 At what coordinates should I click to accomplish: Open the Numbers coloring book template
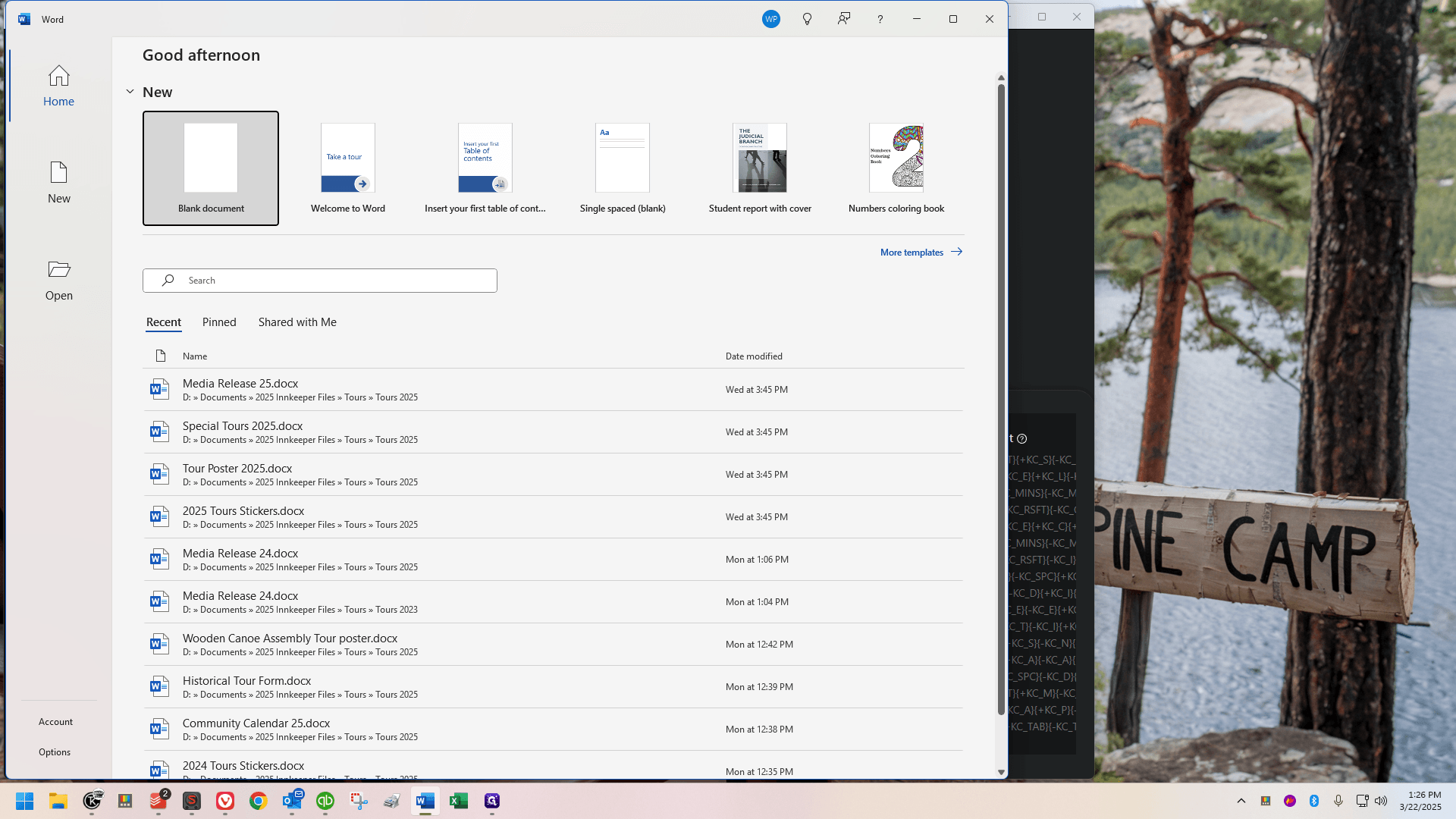click(x=896, y=168)
